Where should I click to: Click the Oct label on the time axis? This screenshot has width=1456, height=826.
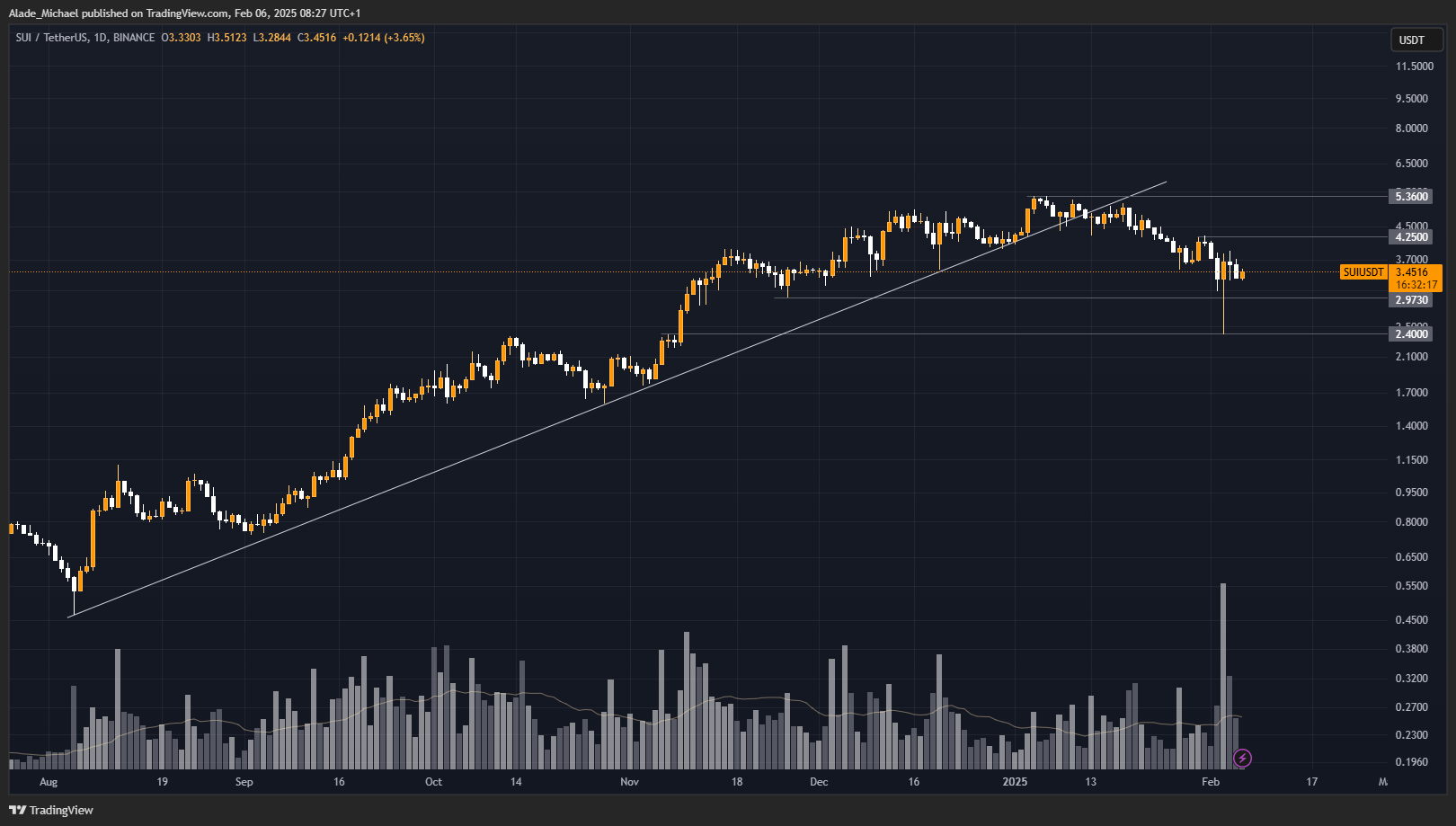pyautogui.click(x=433, y=782)
